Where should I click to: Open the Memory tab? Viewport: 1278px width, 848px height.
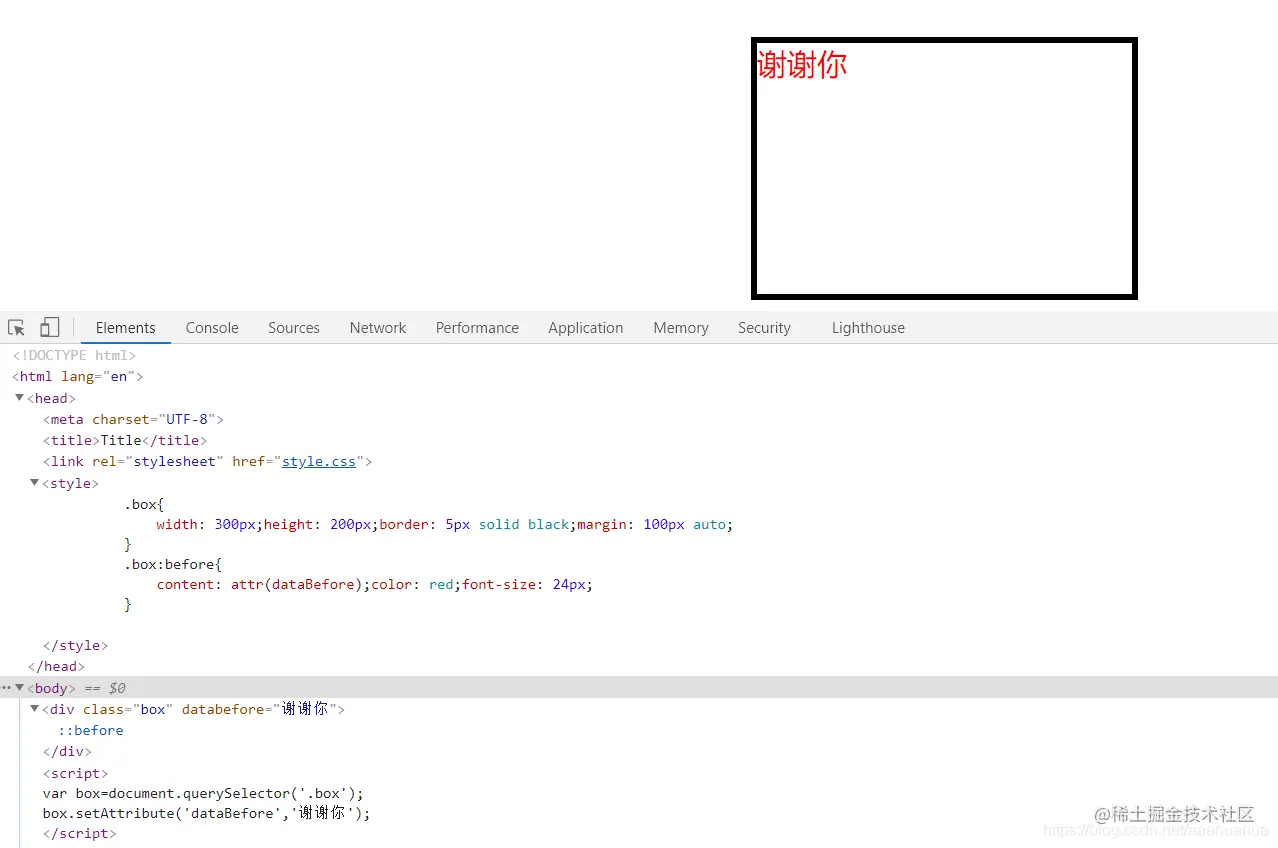coord(681,328)
